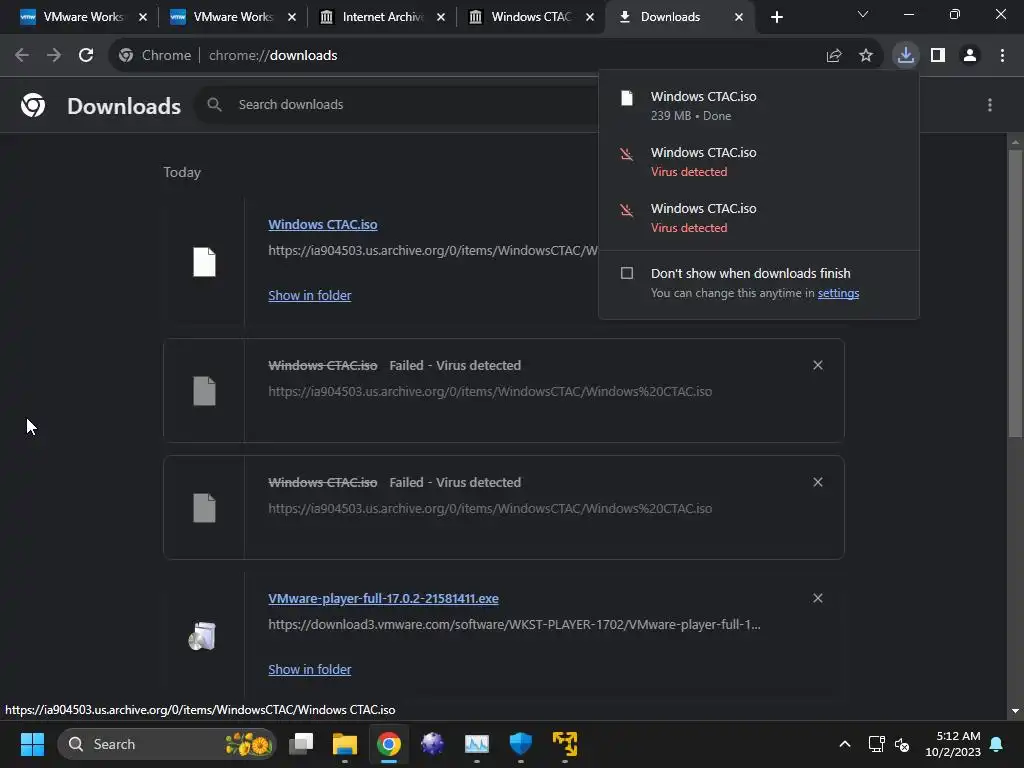The width and height of the screenshot is (1024, 768).
Task: Click the Chrome logo beside Downloads title
Action: (x=33, y=105)
